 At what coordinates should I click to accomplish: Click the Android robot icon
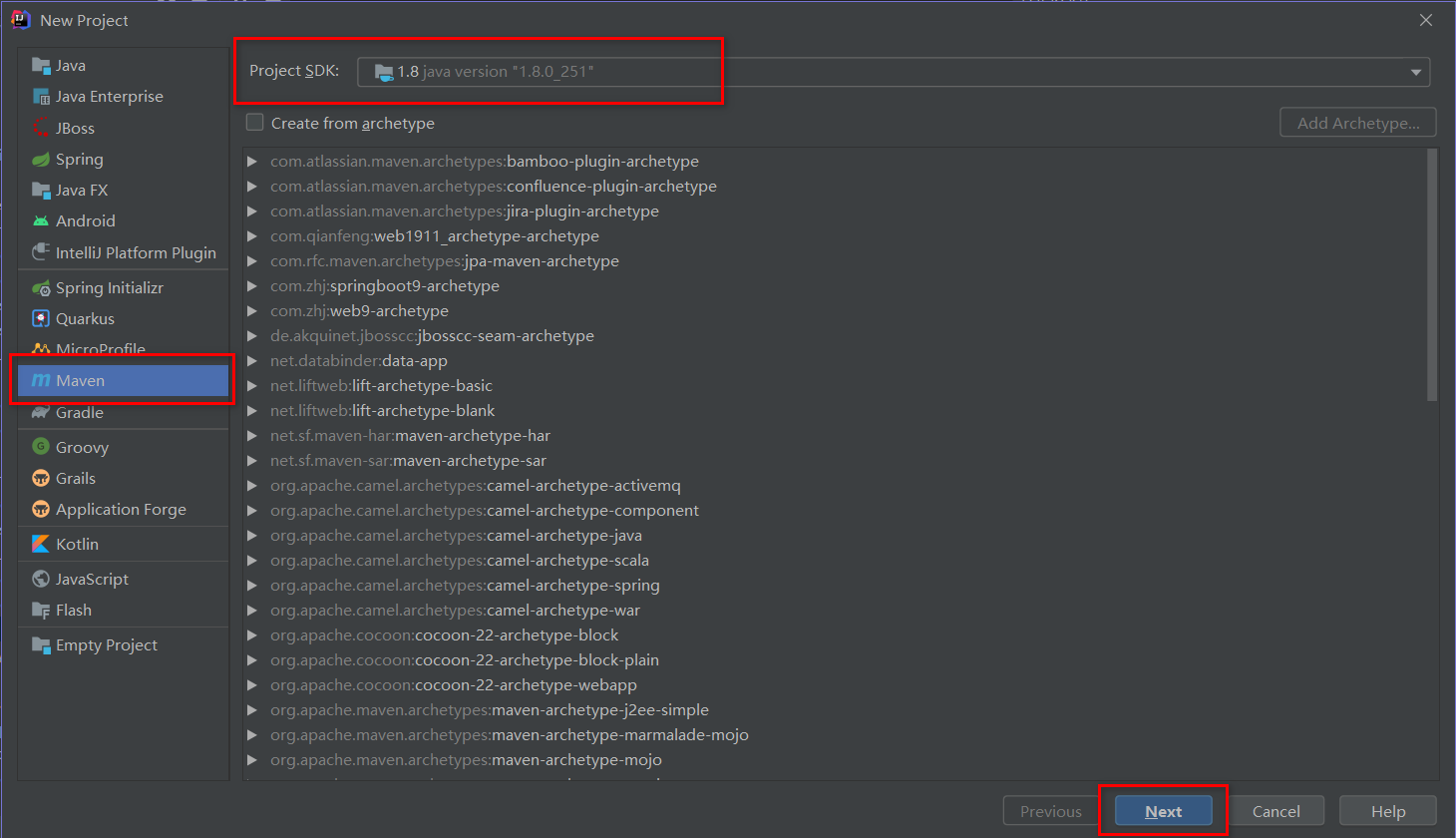pos(41,221)
